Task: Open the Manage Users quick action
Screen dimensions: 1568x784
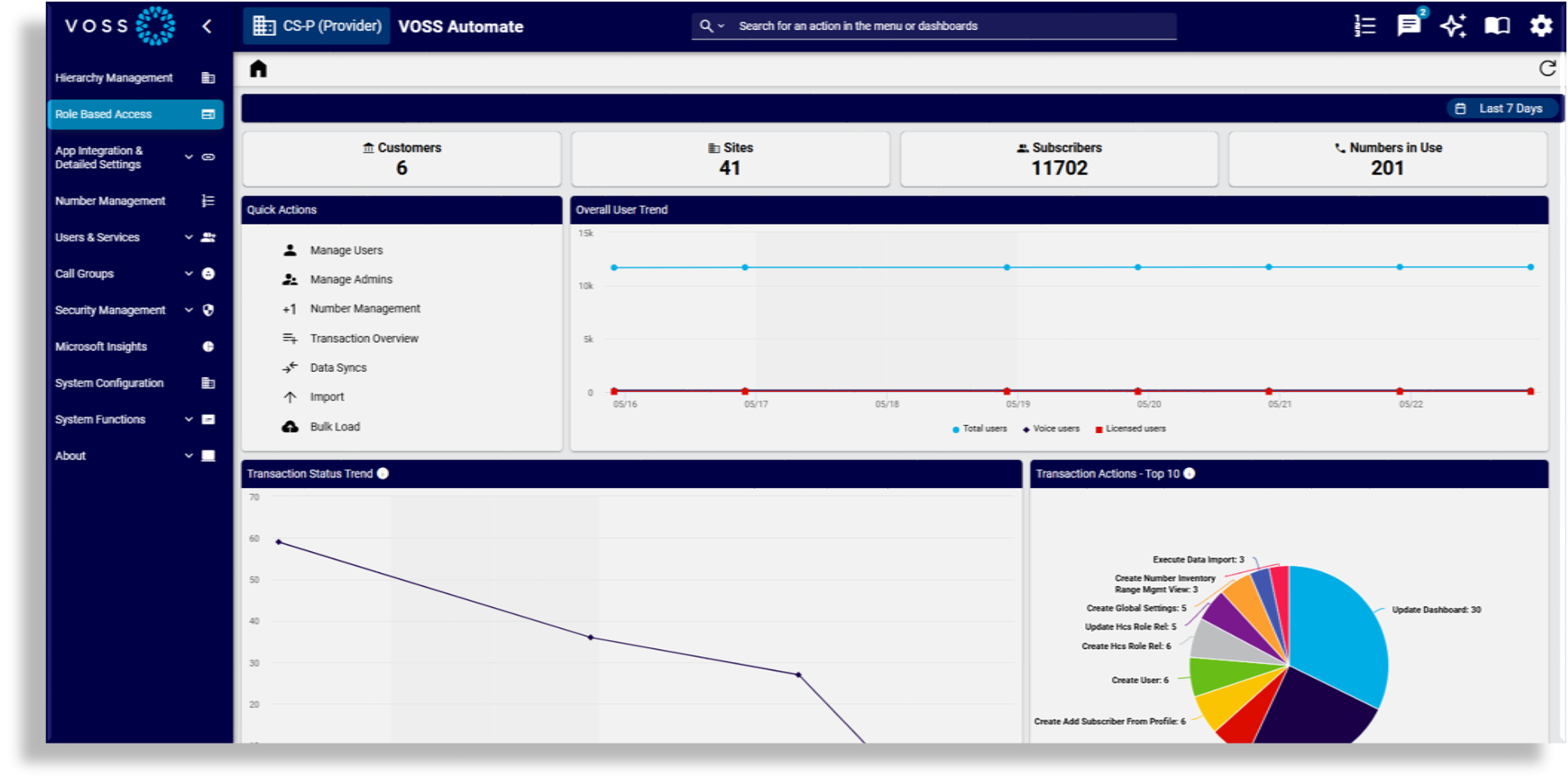Action: pyautogui.click(x=346, y=250)
